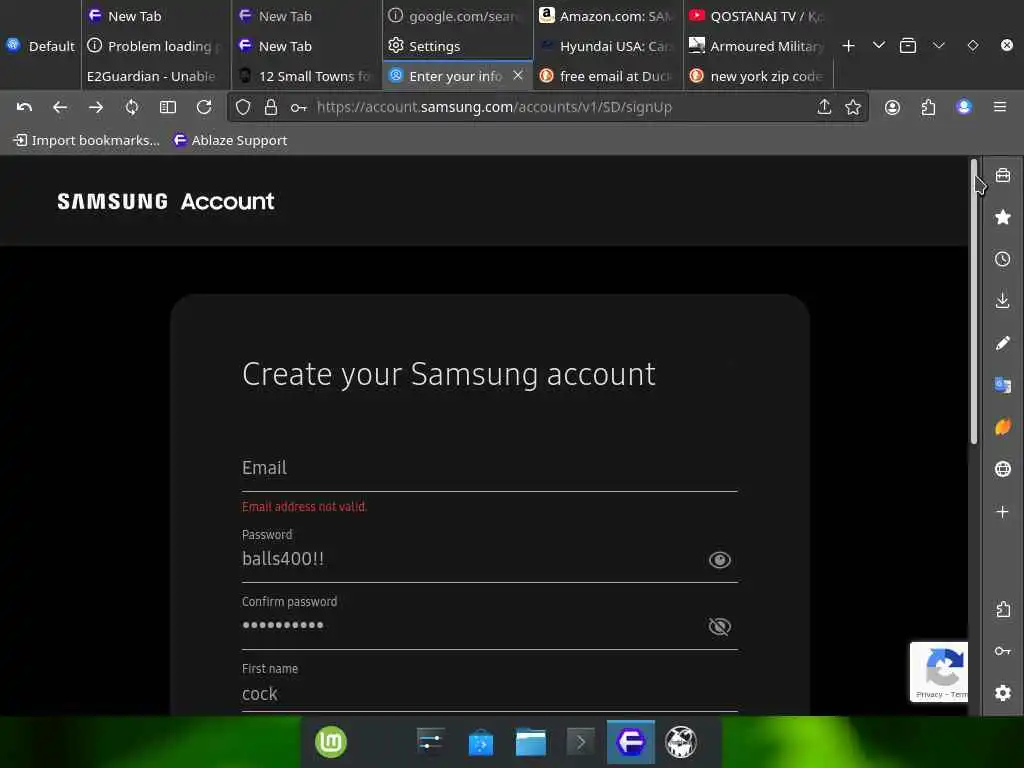Switch to QOSTANAI TV tab
Image resolution: width=1024 pixels, height=768 pixels.
758,16
